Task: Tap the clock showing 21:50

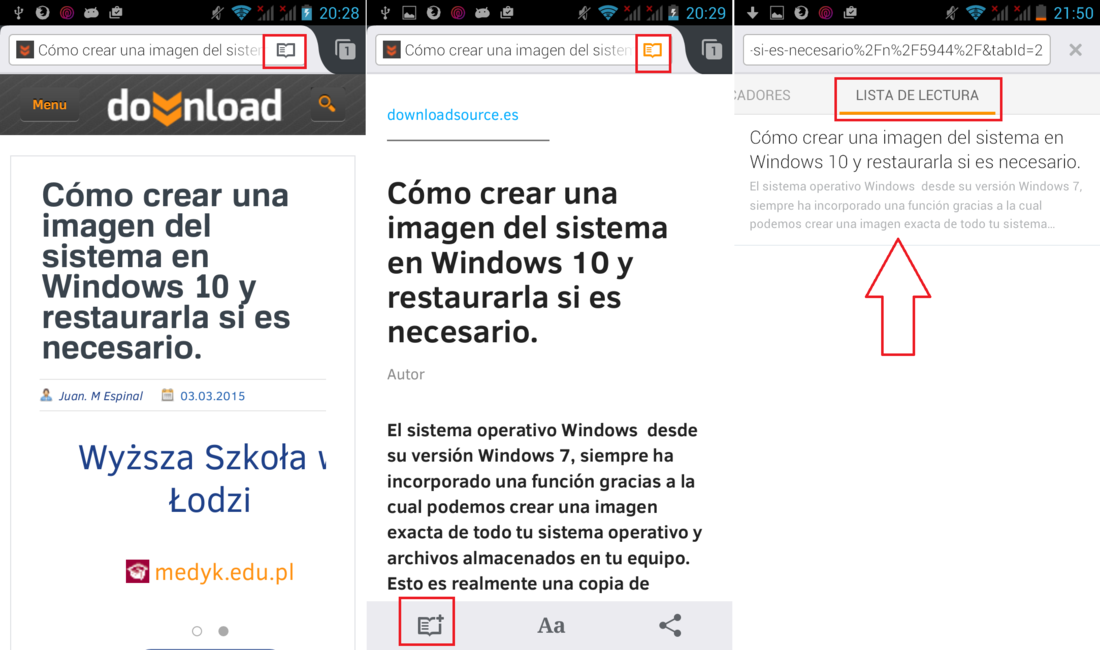Action: (x=1073, y=13)
